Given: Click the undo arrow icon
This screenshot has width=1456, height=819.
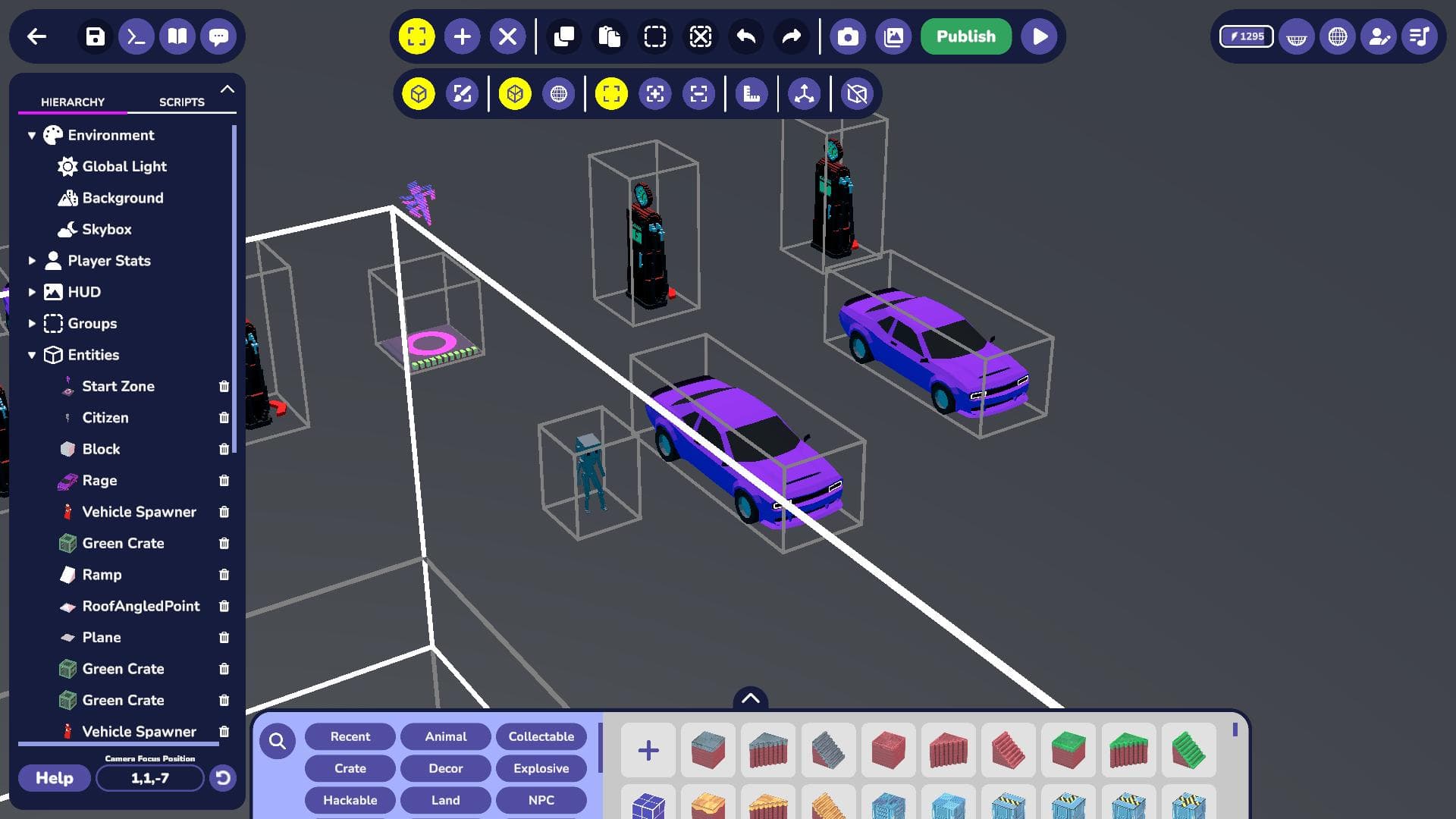Looking at the screenshot, I should pyautogui.click(x=748, y=36).
